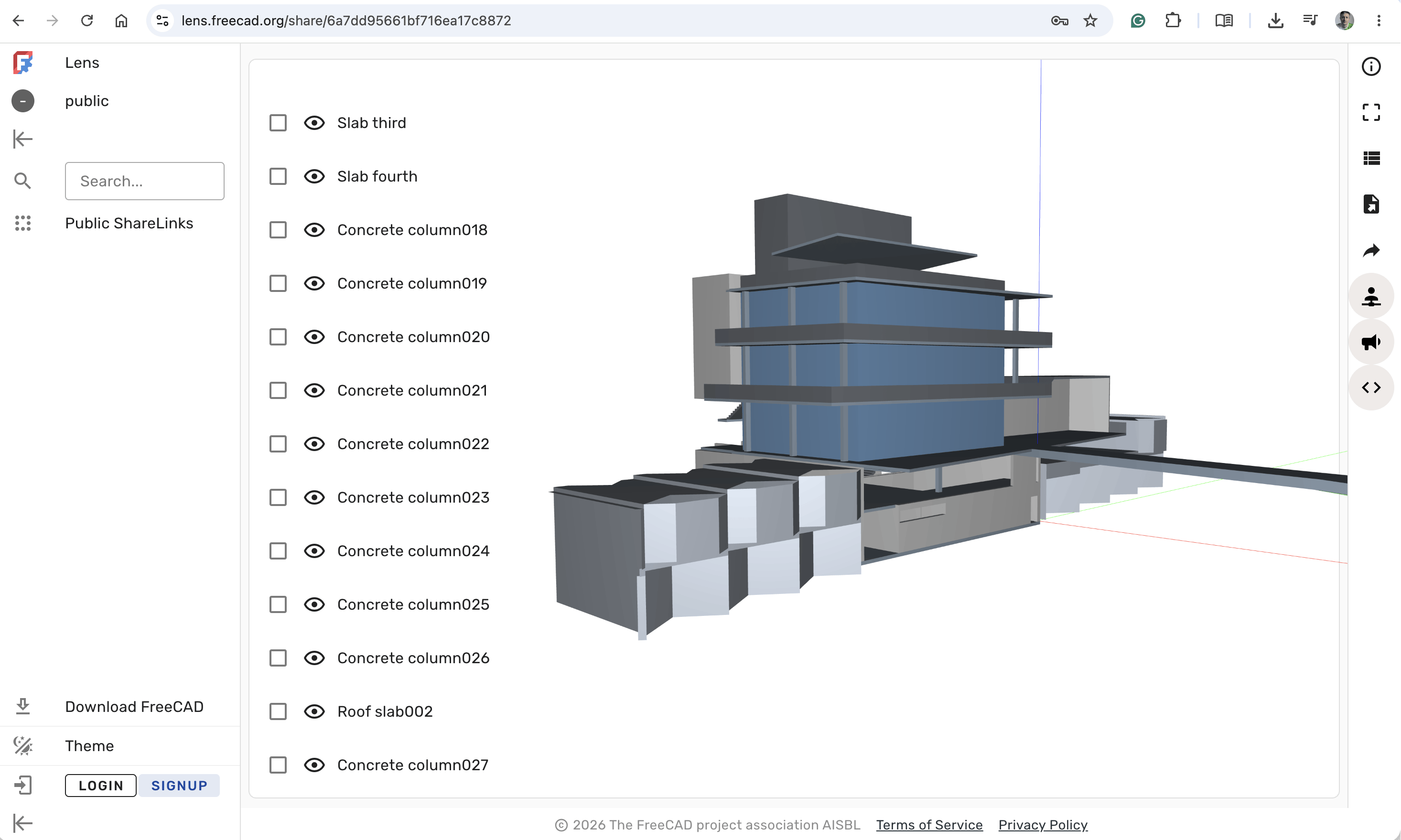
Task: Toggle visibility of Concrete column027
Action: (314, 765)
